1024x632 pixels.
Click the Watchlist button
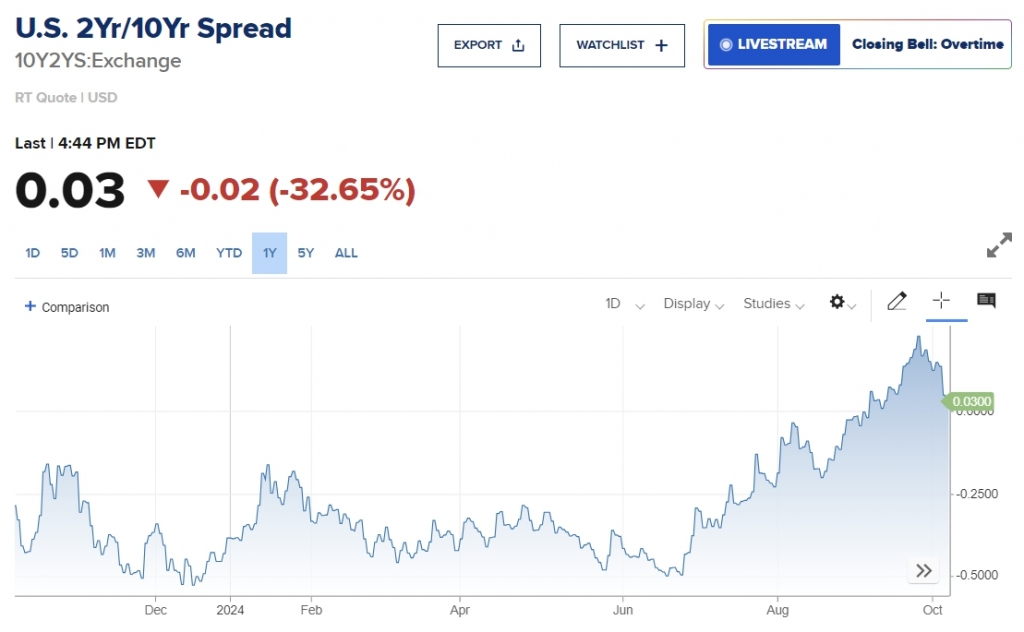tap(622, 45)
